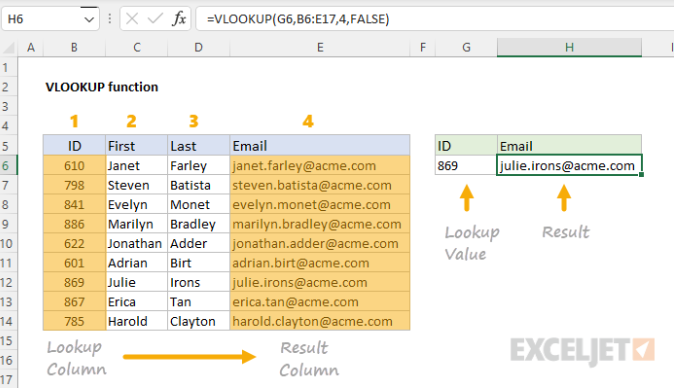This screenshot has width=674, height=388.
Task: Click the 'Last' header cell
Action: click(x=199, y=146)
